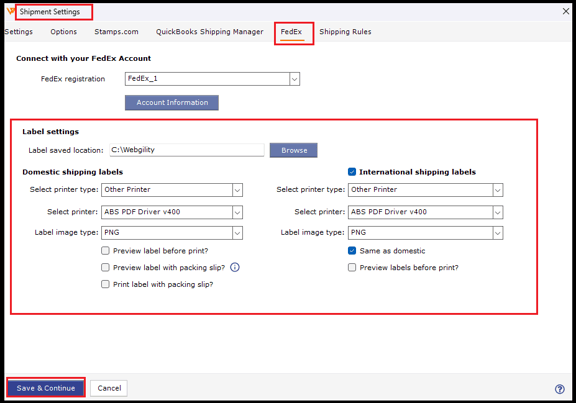The height and width of the screenshot is (403, 576).
Task: Open the Stamps.com tab
Action: click(116, 32)
